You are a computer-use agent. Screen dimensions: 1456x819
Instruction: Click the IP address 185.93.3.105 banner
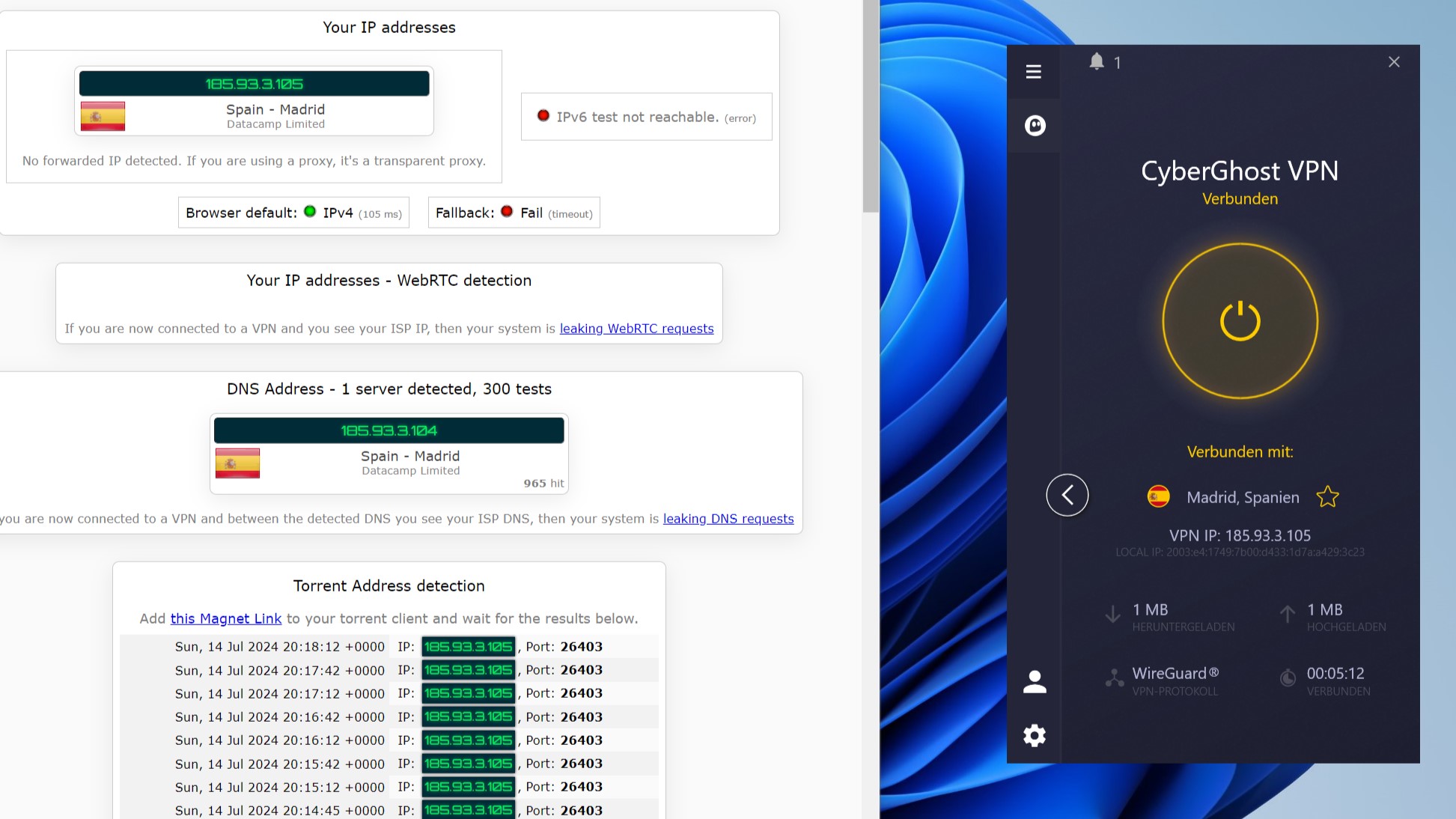pyautogui.click(x=254, y=84)
